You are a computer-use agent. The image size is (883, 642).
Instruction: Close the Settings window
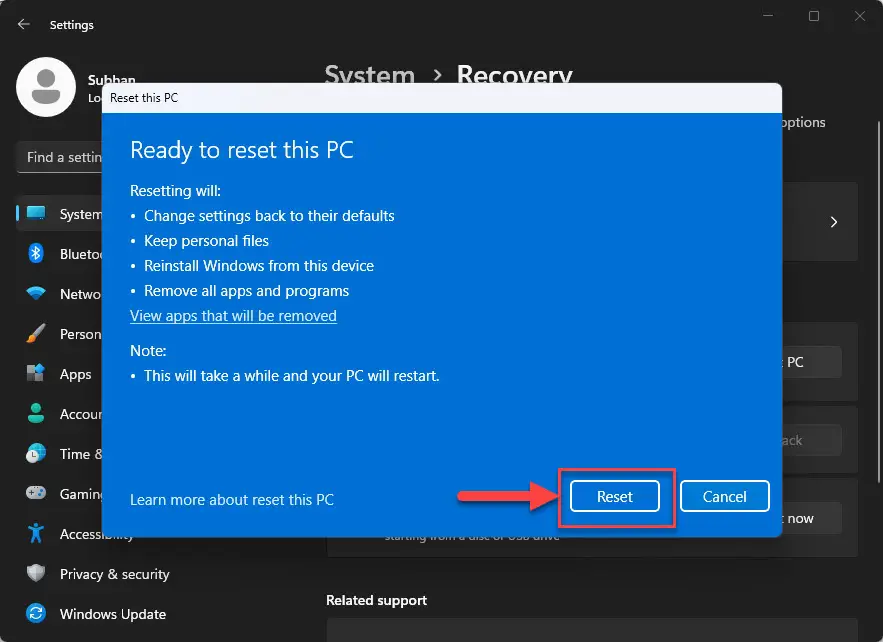(x=859, y=16)
